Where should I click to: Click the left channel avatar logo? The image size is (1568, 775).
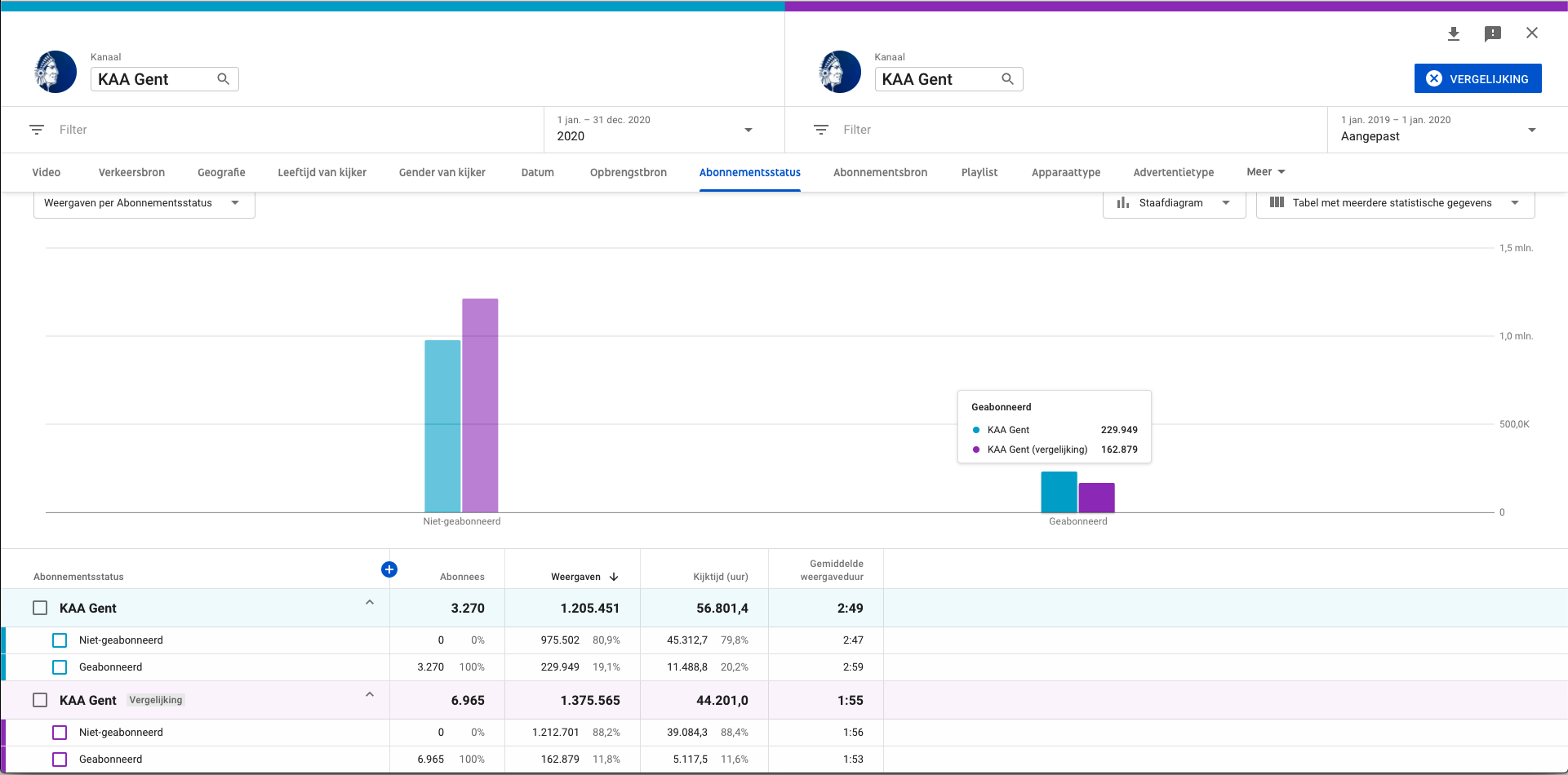click(x=56, y=72)
